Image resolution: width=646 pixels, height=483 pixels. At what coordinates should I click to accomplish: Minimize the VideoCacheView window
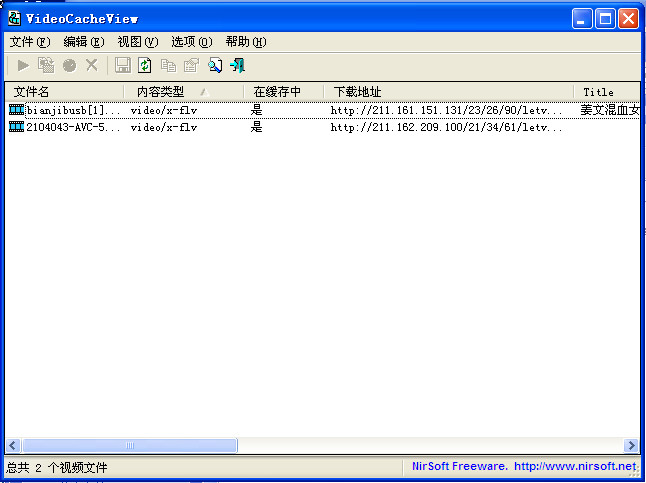[x=582, y=19]
